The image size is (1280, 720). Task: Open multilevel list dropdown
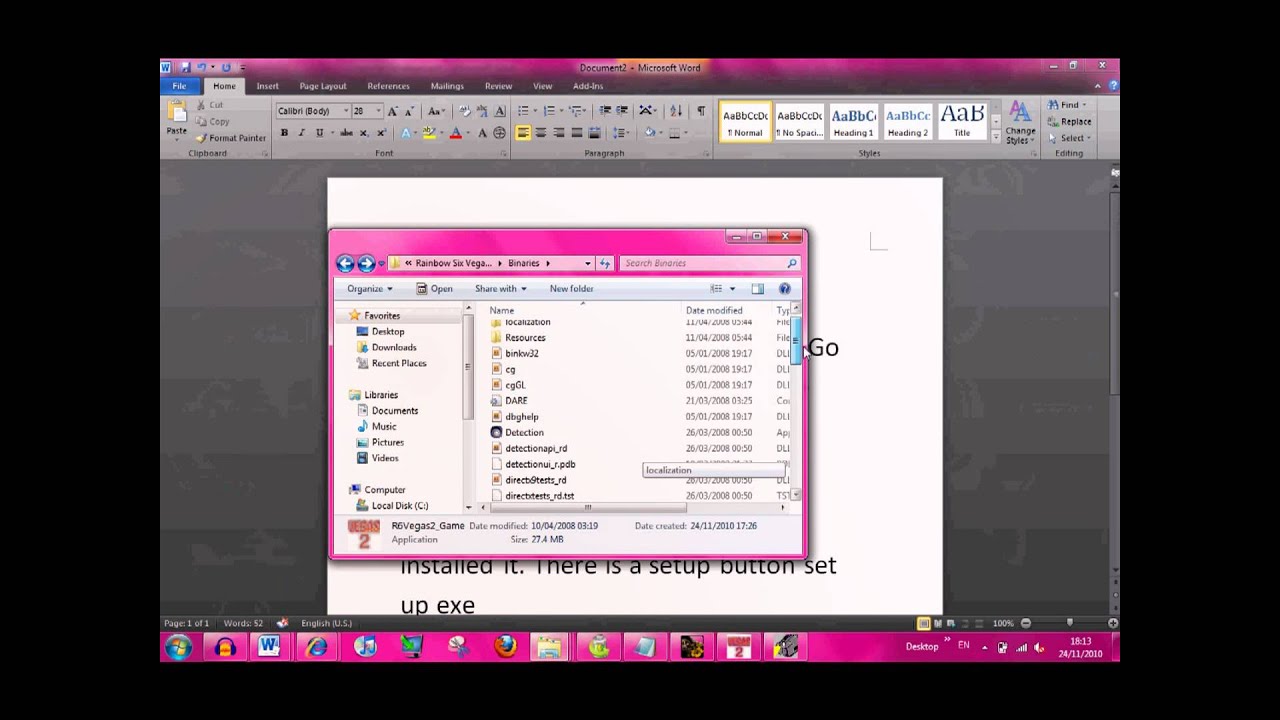[577, 111]
